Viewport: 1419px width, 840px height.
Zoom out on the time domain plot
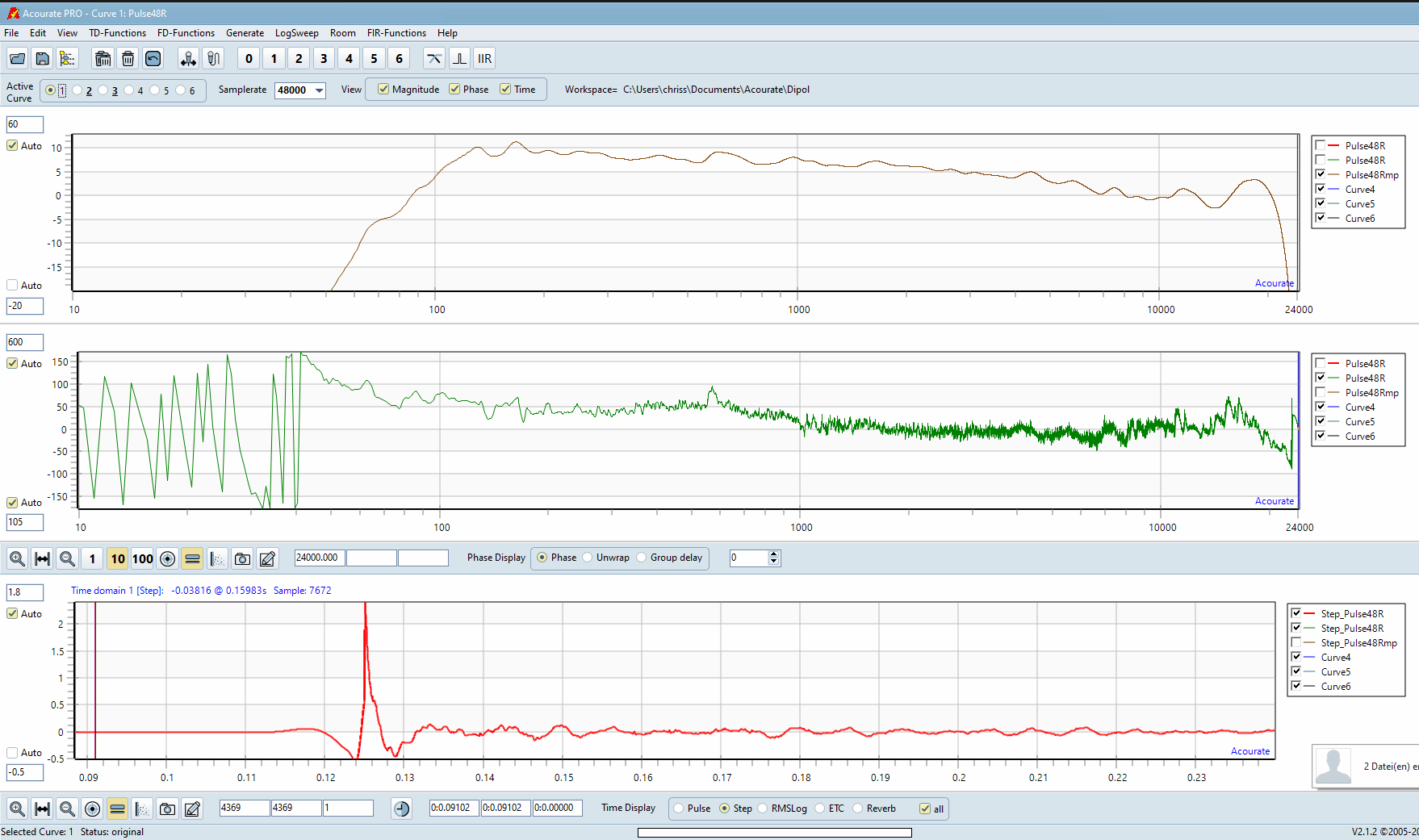(67, 809)
